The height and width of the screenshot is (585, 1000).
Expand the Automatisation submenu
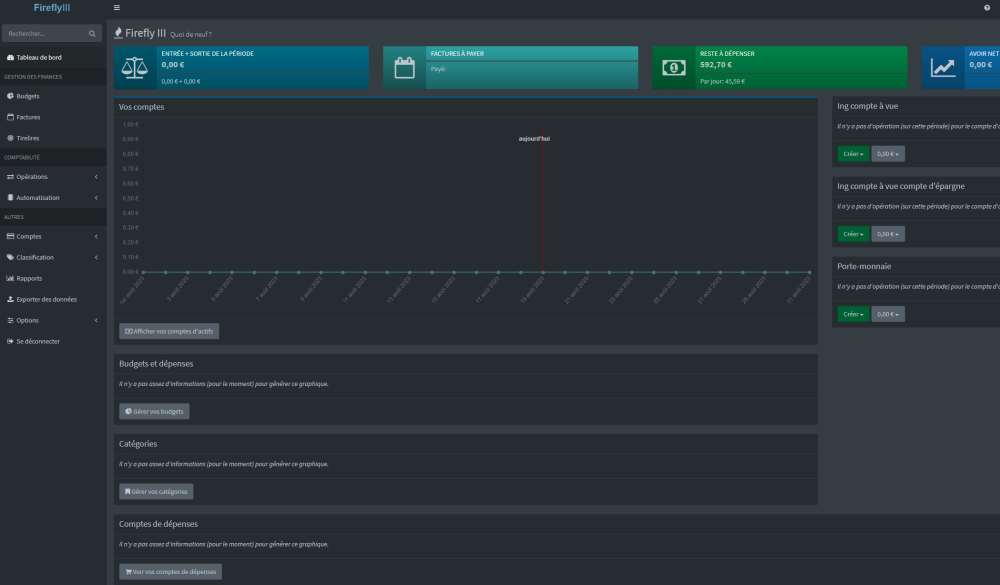click(54, 198)
